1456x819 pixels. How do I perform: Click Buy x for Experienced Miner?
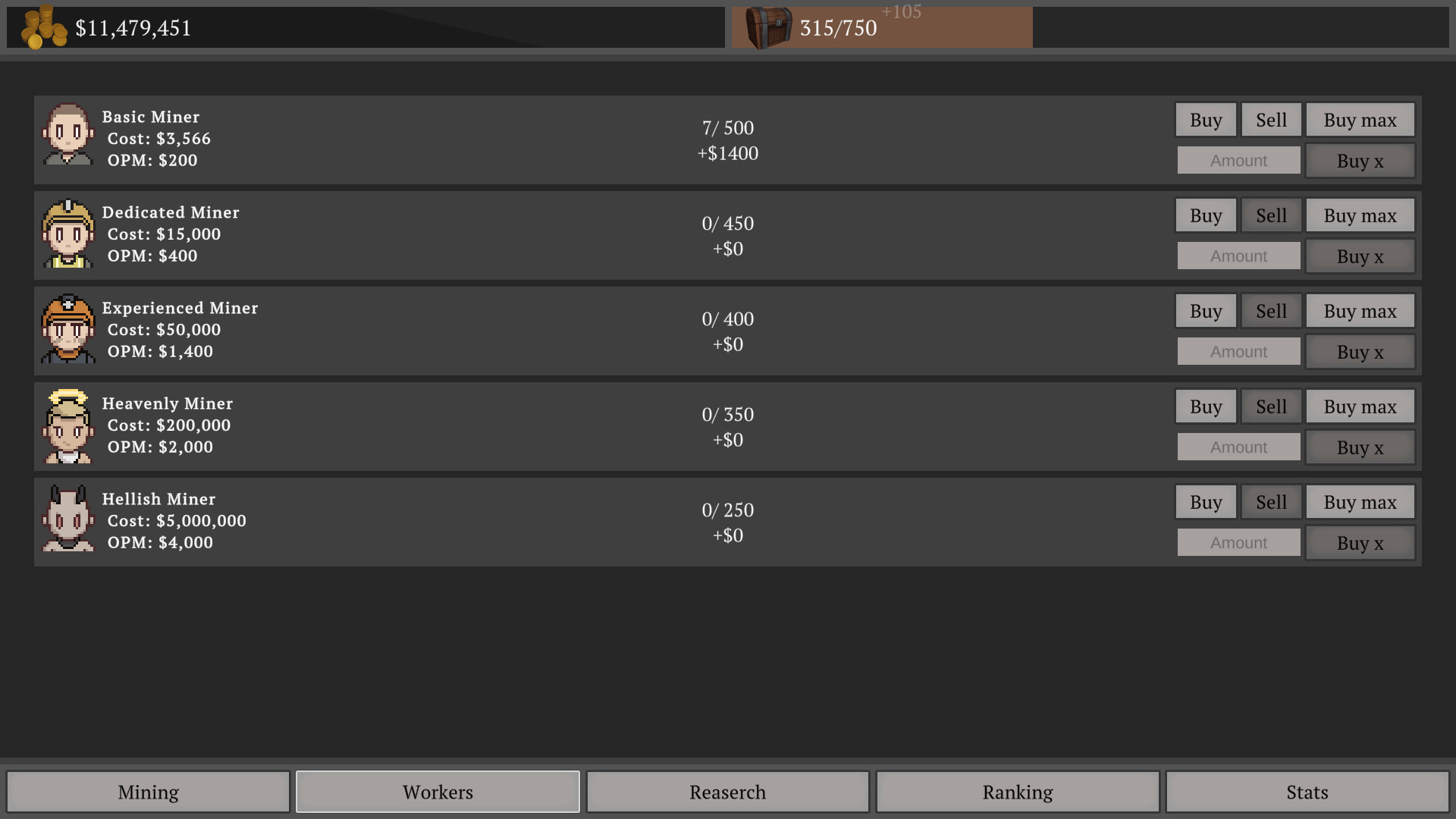coord(1360,350)
